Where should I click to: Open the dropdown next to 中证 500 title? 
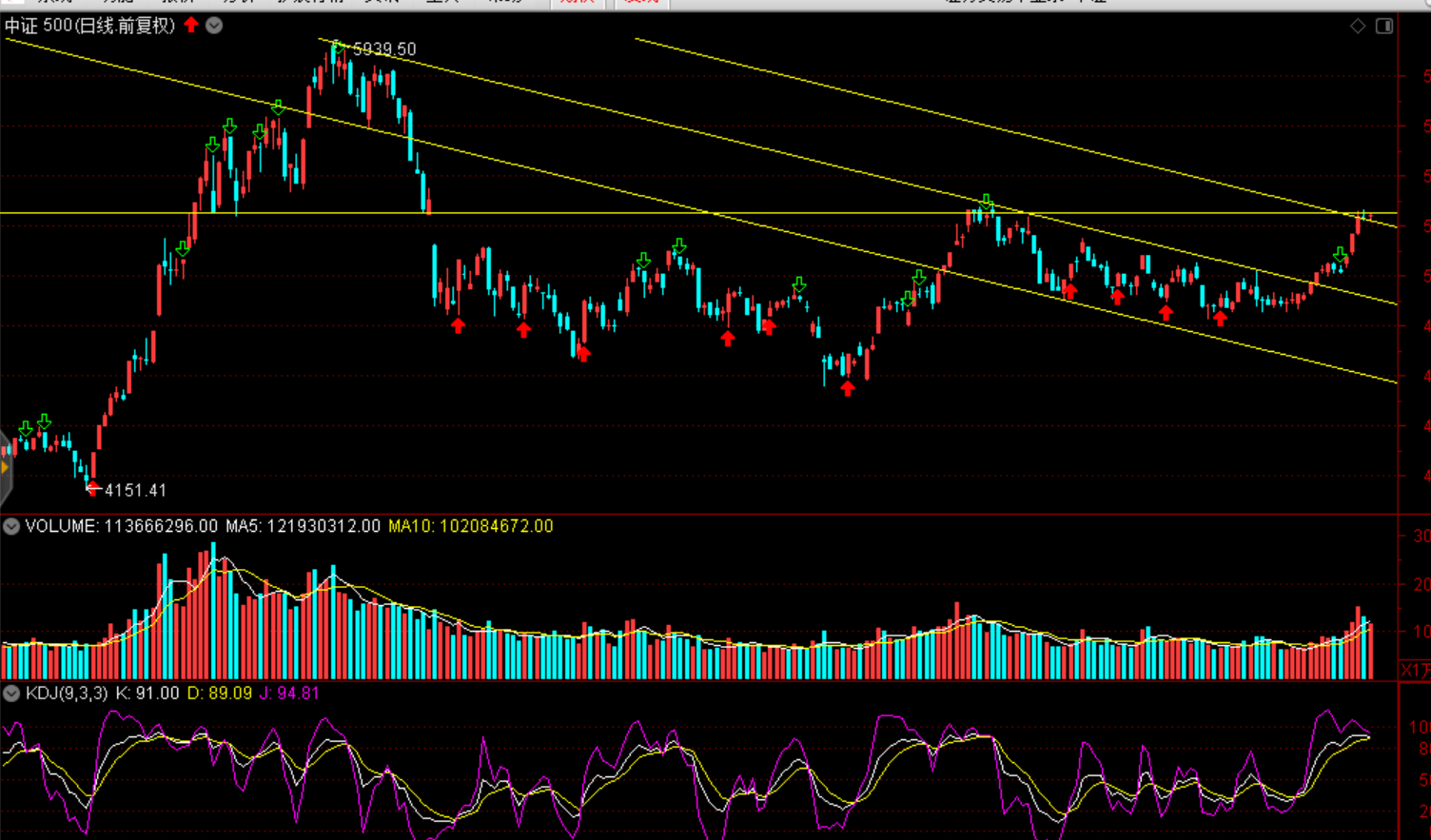(x=214, y=26)
